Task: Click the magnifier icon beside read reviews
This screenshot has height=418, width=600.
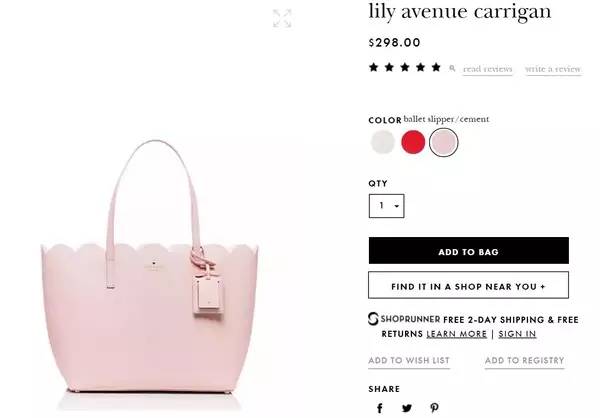Action: point(452,69)
